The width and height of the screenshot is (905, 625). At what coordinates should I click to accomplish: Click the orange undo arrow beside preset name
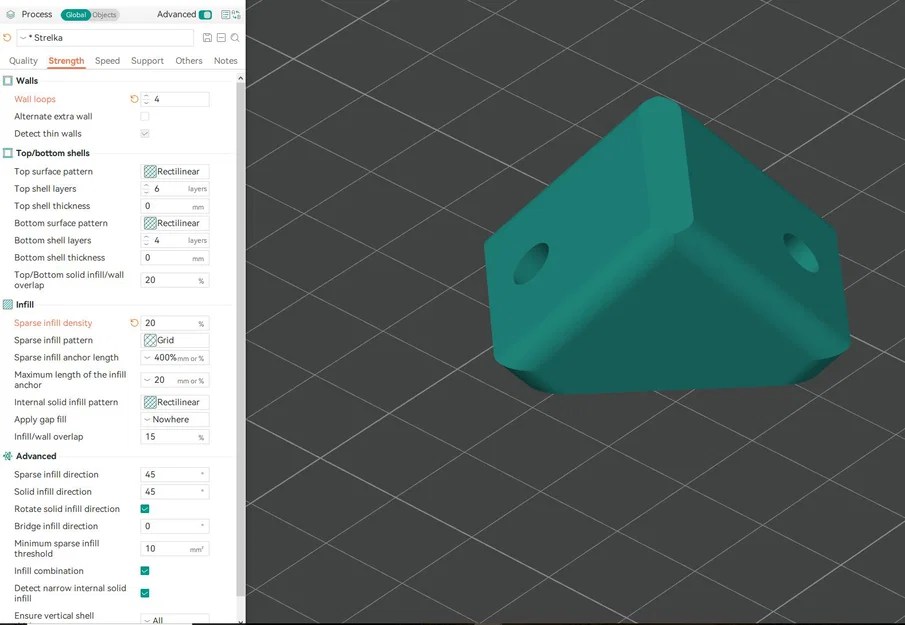pos(6,36)
